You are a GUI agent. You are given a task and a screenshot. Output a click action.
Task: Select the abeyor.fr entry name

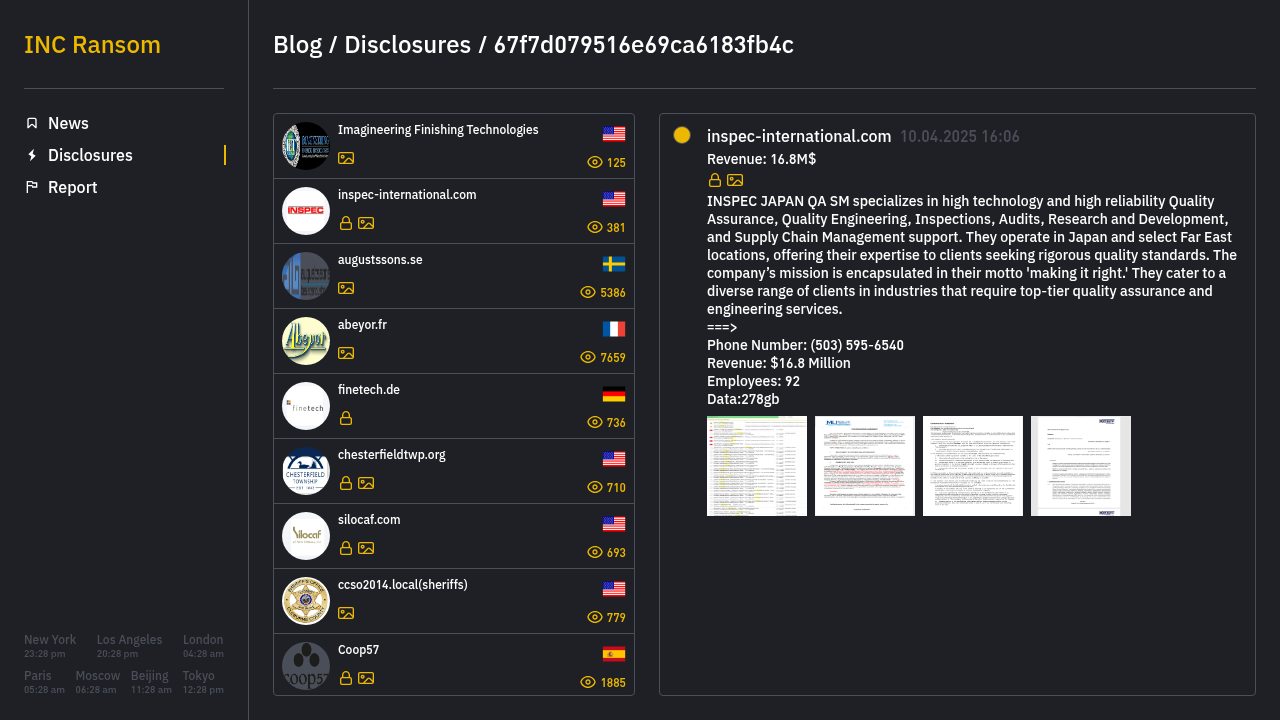pyautogui.click(x=362, y=325)
